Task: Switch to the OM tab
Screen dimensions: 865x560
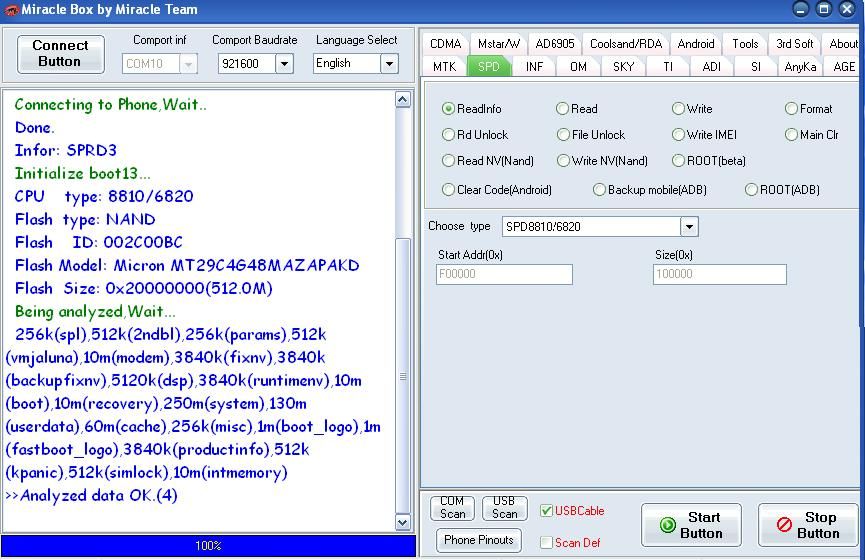Action: point(578,67)
